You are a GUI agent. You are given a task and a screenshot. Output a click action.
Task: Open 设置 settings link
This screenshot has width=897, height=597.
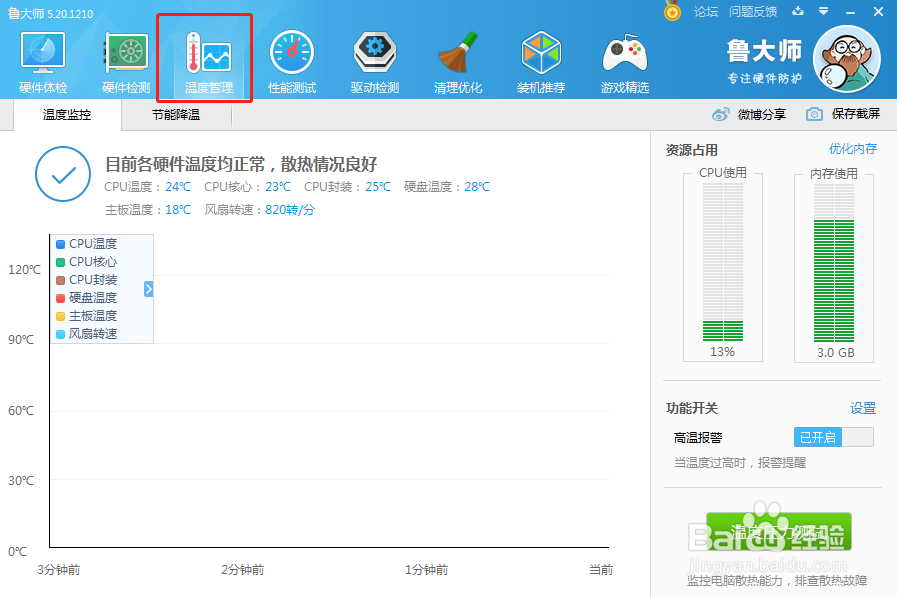(x=863, y=408)
